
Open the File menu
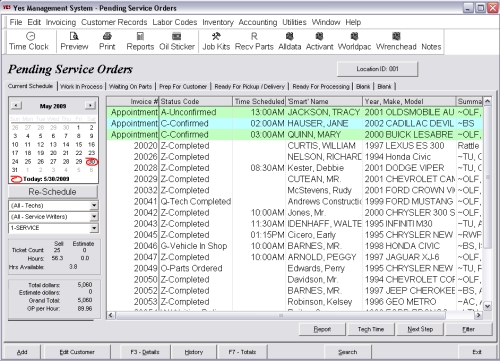click(x=16, y=22)
